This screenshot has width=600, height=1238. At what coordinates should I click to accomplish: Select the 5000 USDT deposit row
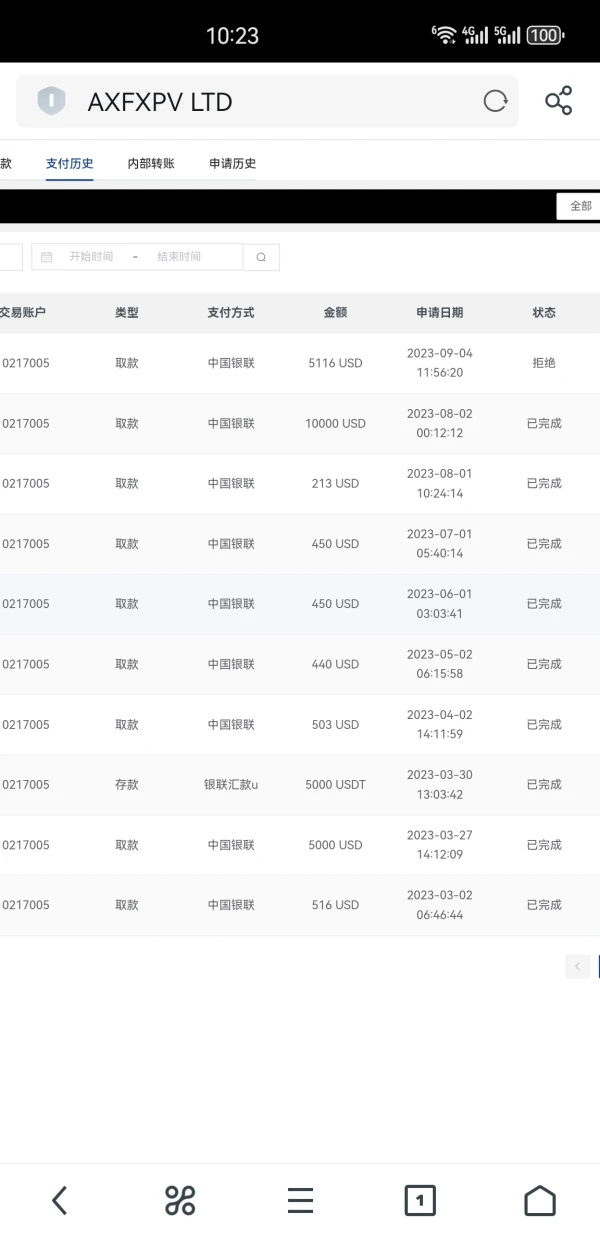pyautogui.click(x=335, y=785)
